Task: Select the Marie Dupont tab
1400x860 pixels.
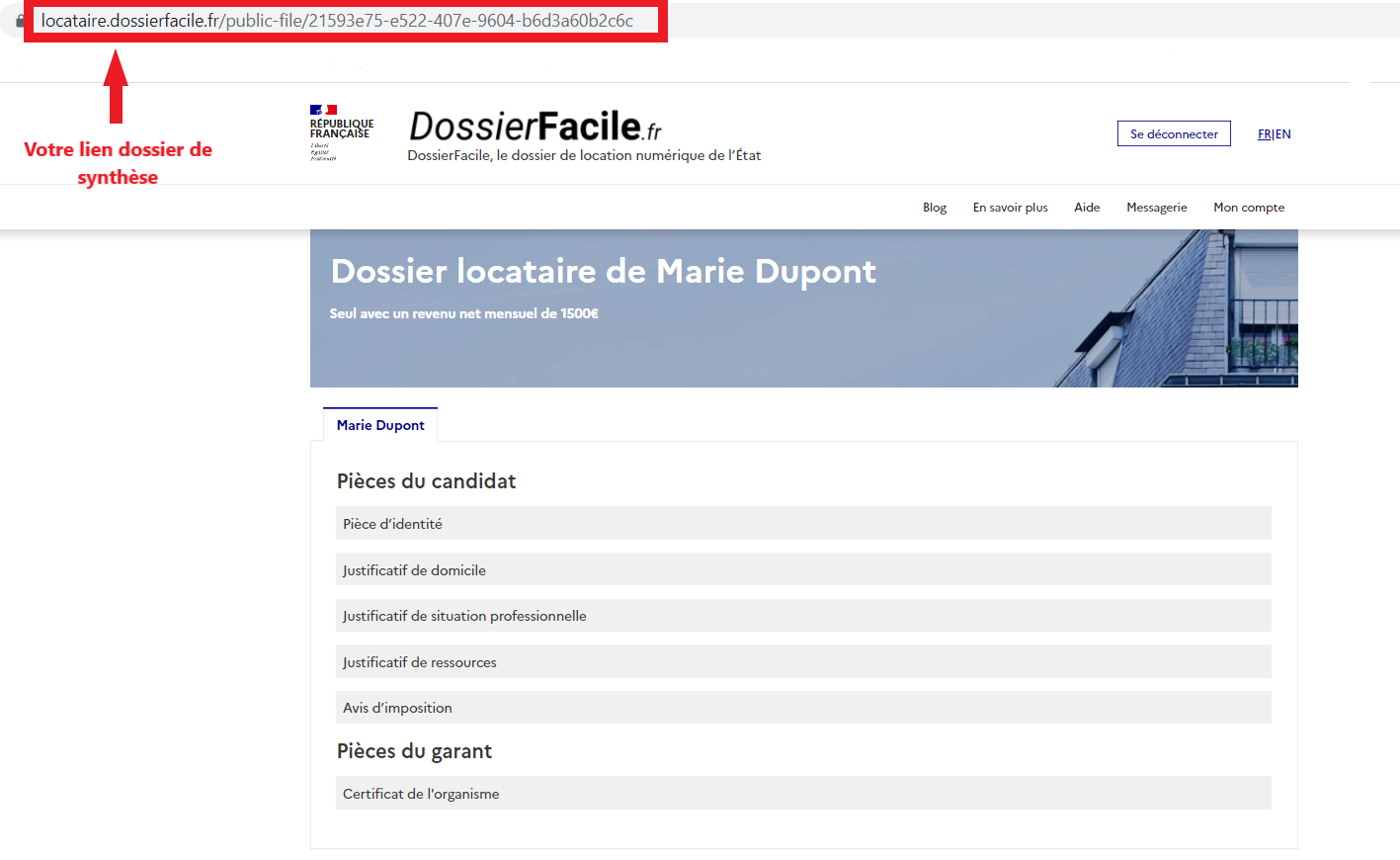Action: click(x=380, y=425)
